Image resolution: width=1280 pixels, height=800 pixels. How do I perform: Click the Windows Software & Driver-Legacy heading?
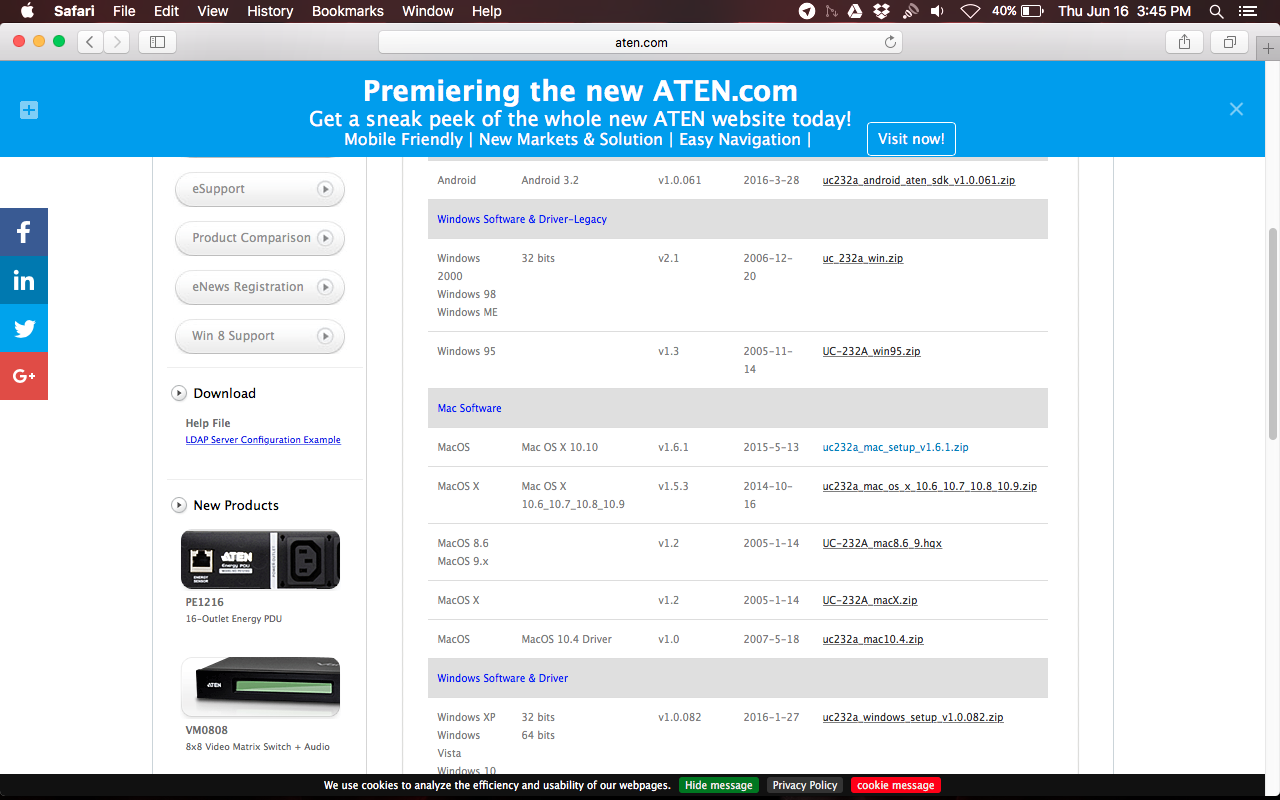tap(522, 219)
